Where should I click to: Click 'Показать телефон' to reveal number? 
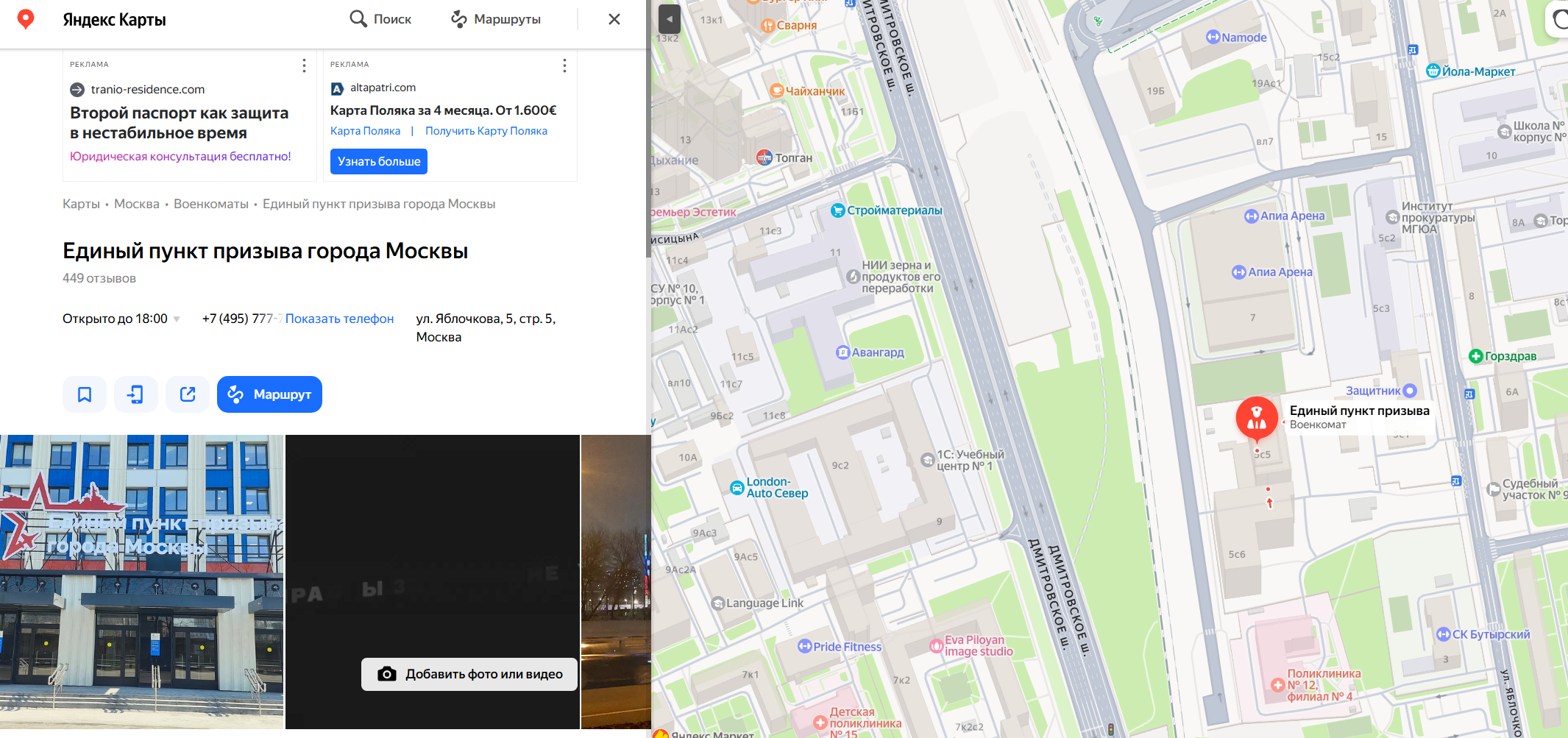(x=339, y=319)
